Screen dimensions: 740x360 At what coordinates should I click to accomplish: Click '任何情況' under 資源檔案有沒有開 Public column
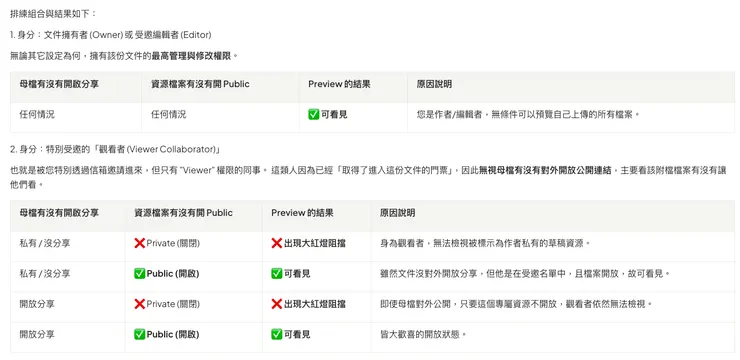(x=168, y=114)
